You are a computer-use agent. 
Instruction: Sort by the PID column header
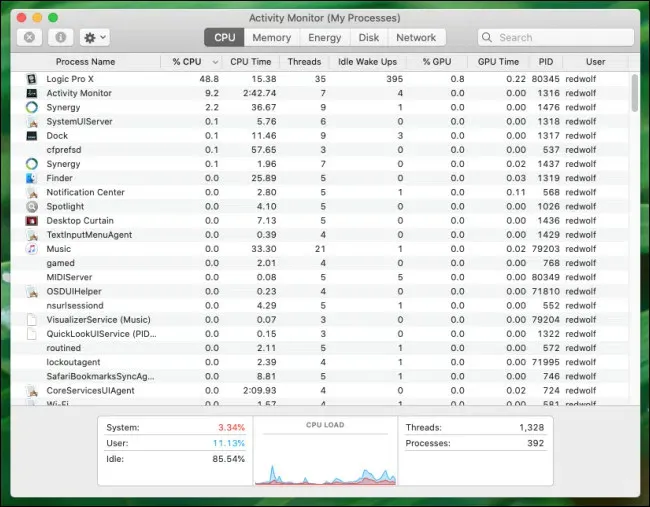click(x=546, y=62)
